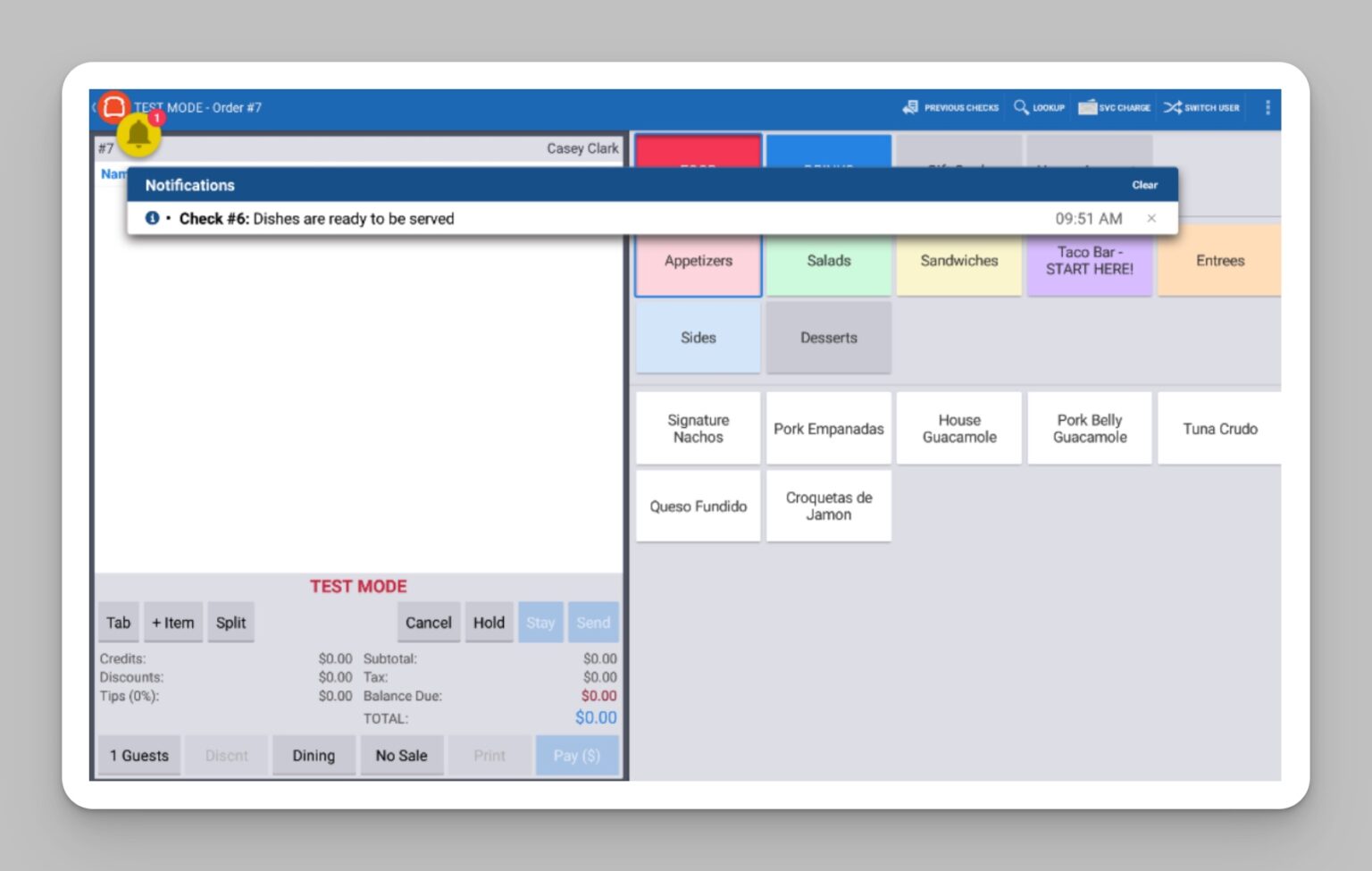The height and width of the screenshot is (871, 1372).
Task: Click the red app logo icon
Action: (113, 107)
